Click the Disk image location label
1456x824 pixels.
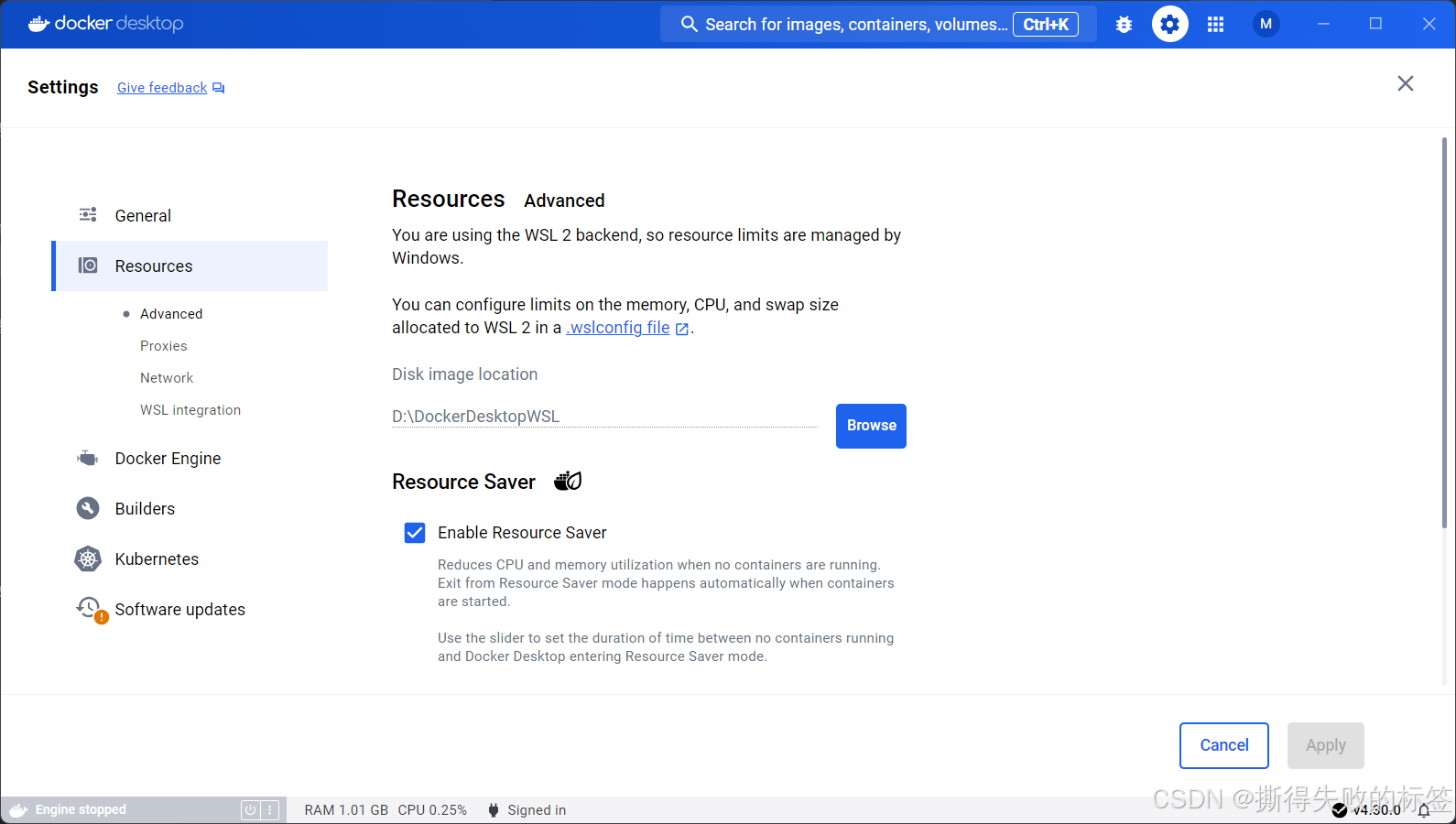tap(464, 374)
